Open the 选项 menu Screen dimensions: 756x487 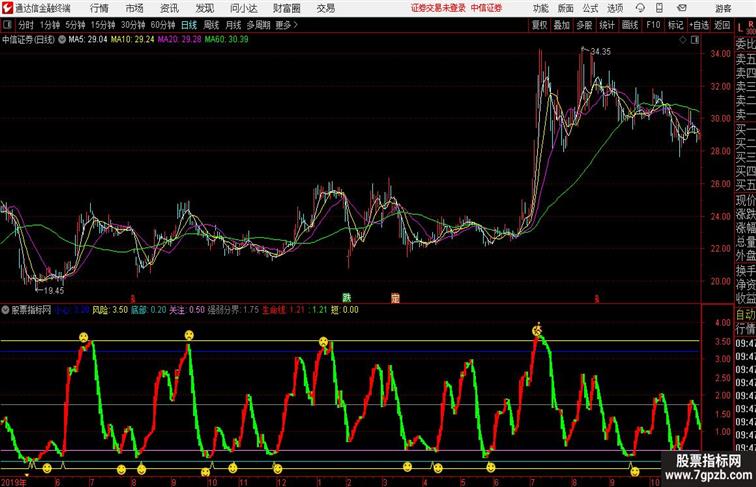tap(615, 8)
